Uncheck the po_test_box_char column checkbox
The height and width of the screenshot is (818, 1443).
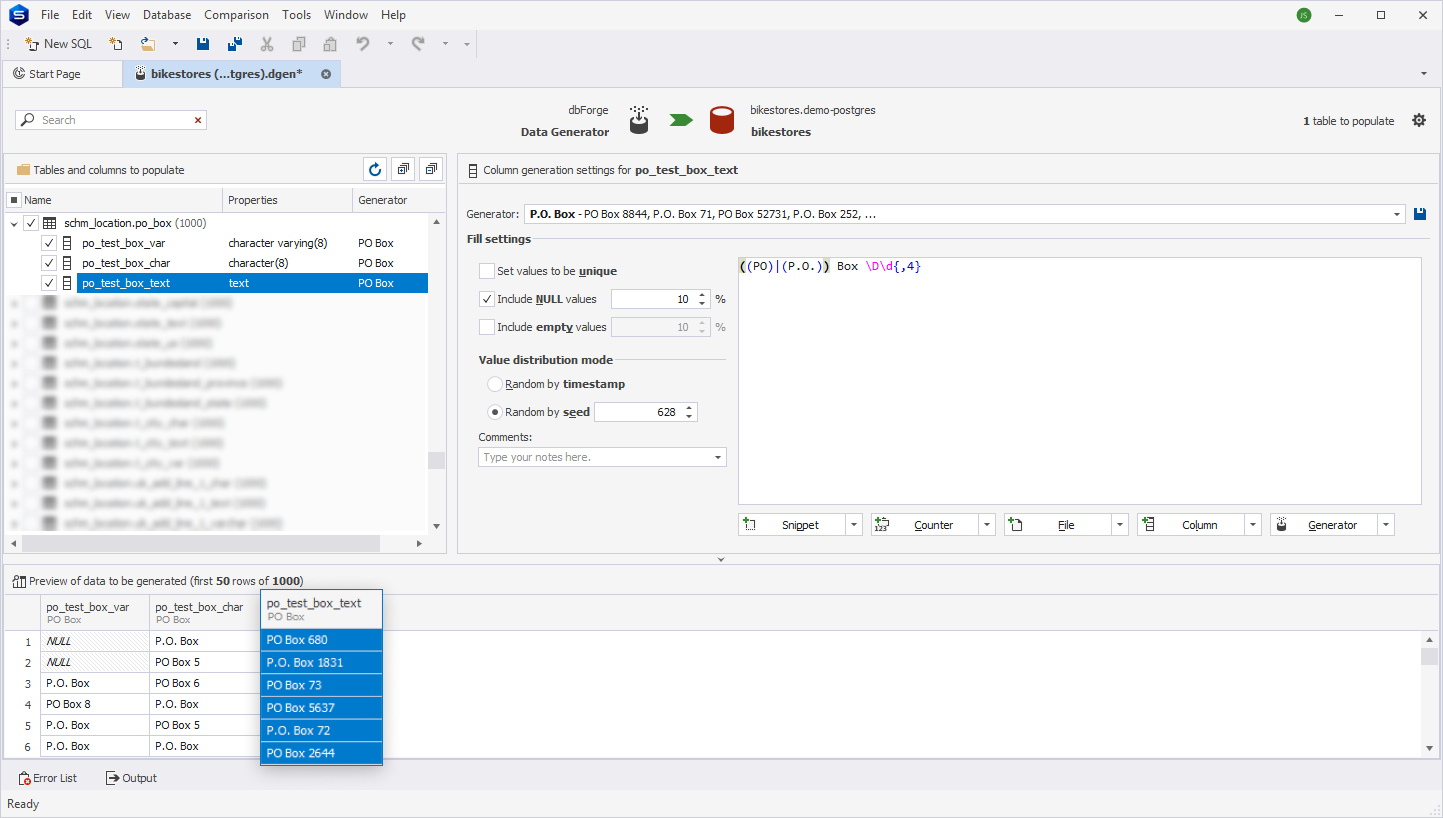coord(49,263)
